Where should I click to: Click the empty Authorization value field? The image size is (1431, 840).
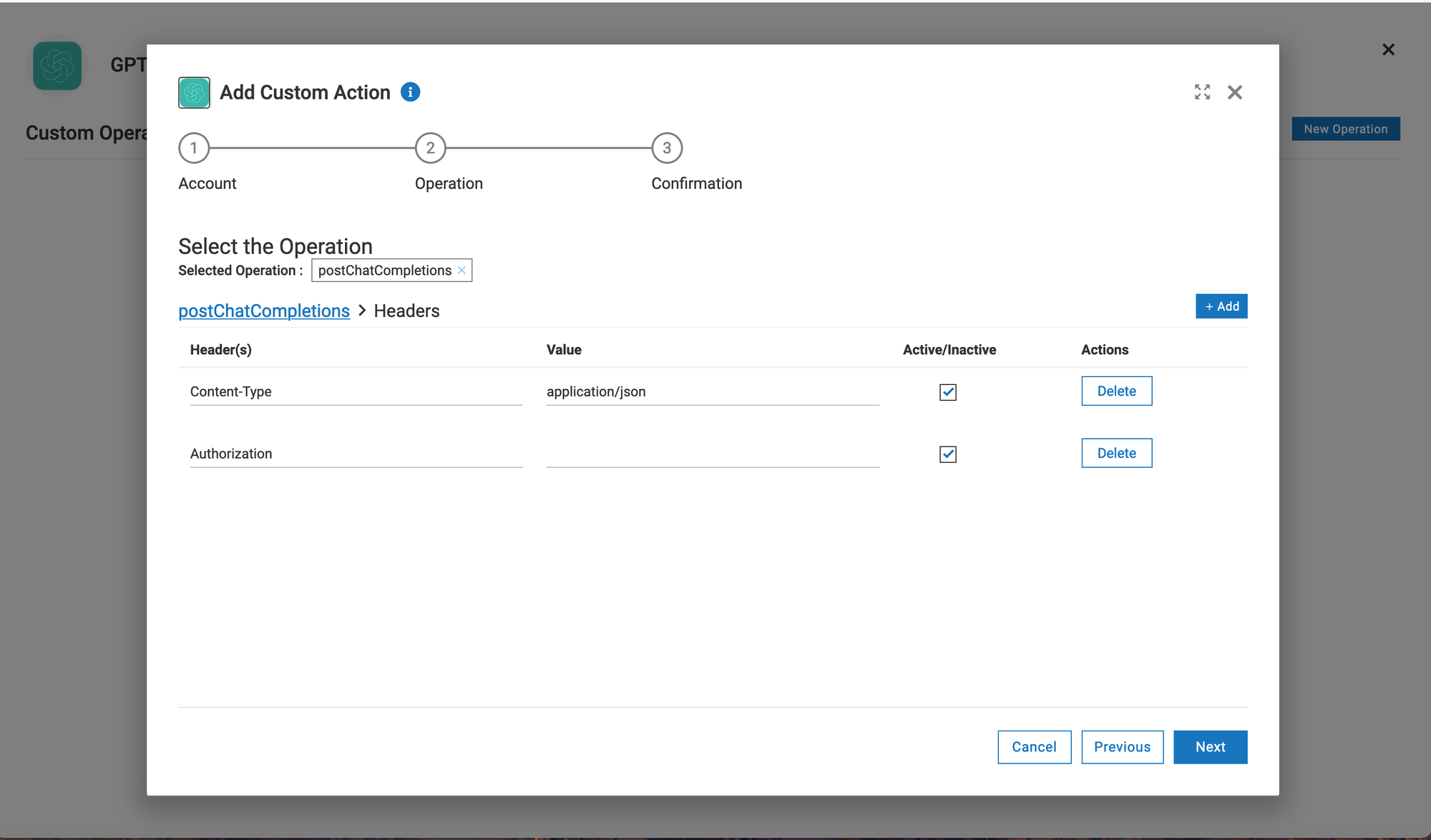pyautogui.click(x=712, y=454)
